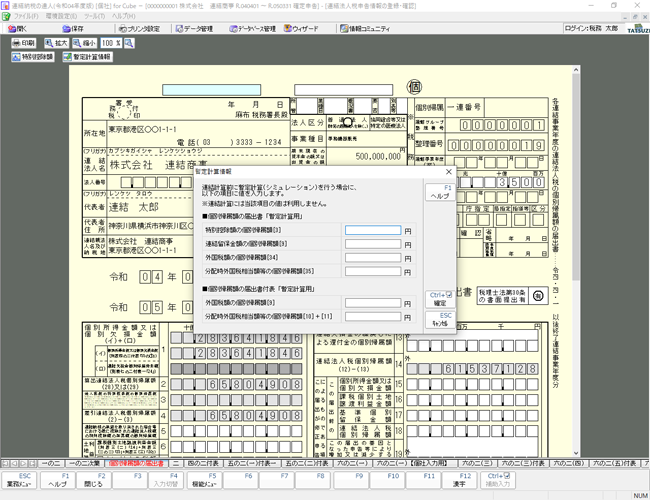
Task: Click the 特別控除額の個別帰属額[3] input field
Action: point(372,230)
